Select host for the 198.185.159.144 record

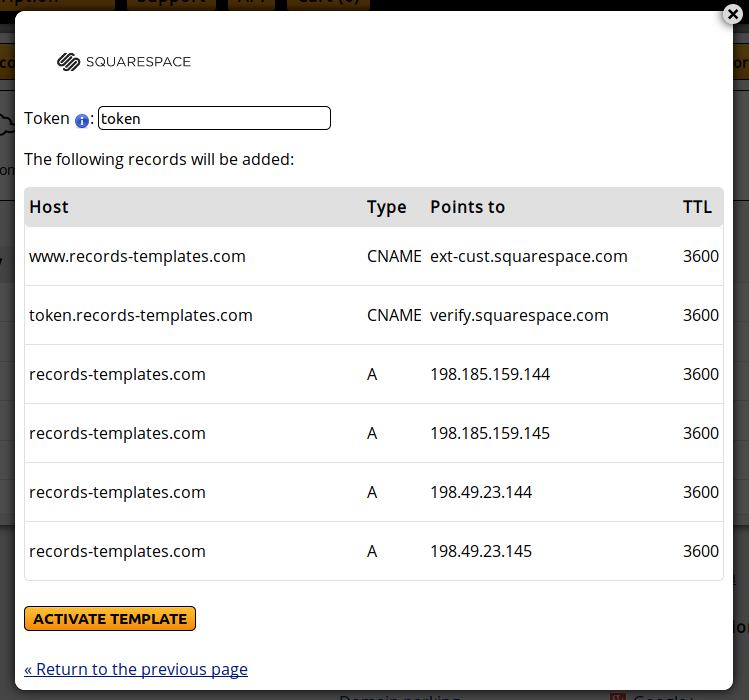tap(117, 375)
